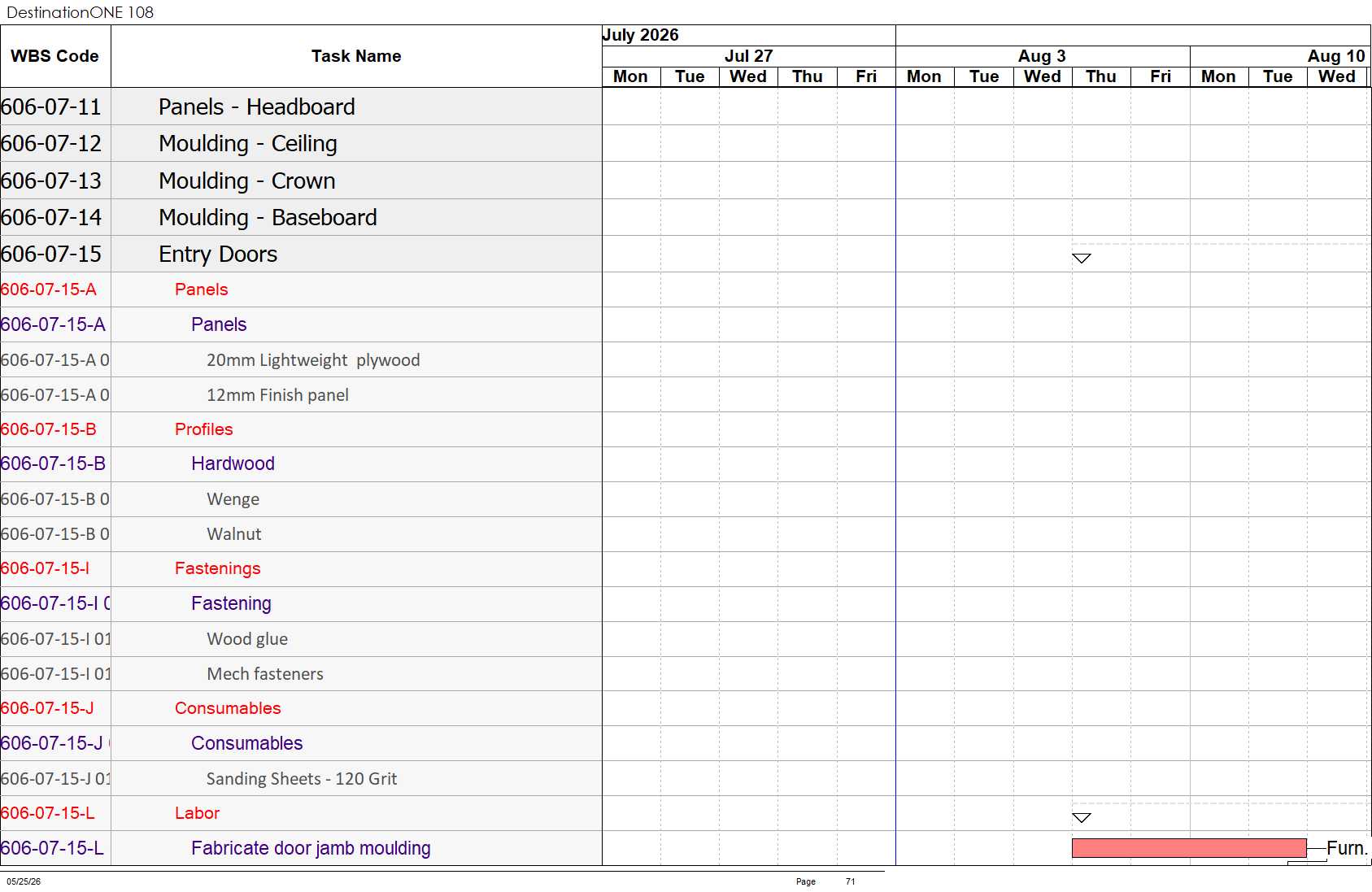Click WBS code 606-07-15-L in red
1372x892 pixels.
pyautogui.click(x=48, y=813)
